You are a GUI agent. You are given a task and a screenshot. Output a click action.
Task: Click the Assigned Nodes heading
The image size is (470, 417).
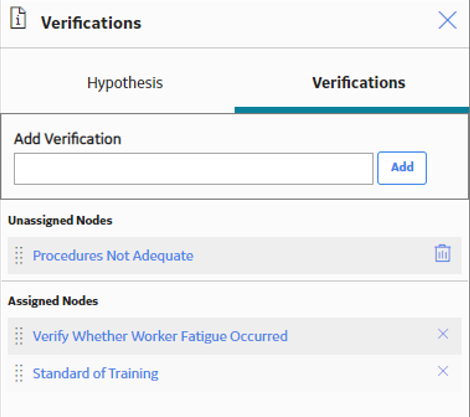point(53,301)
